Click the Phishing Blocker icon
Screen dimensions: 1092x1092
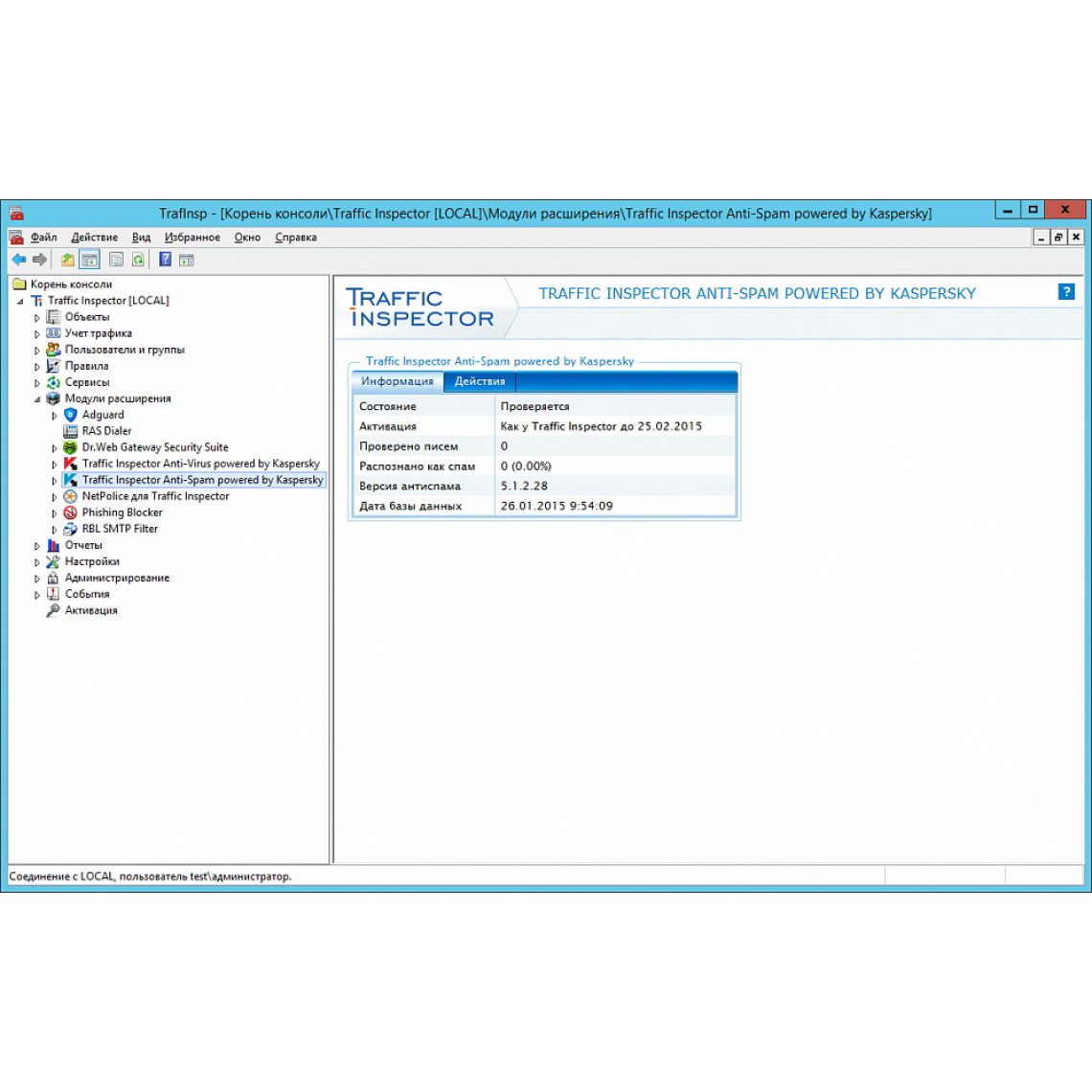pyautogui.click(x=70, y=512)
